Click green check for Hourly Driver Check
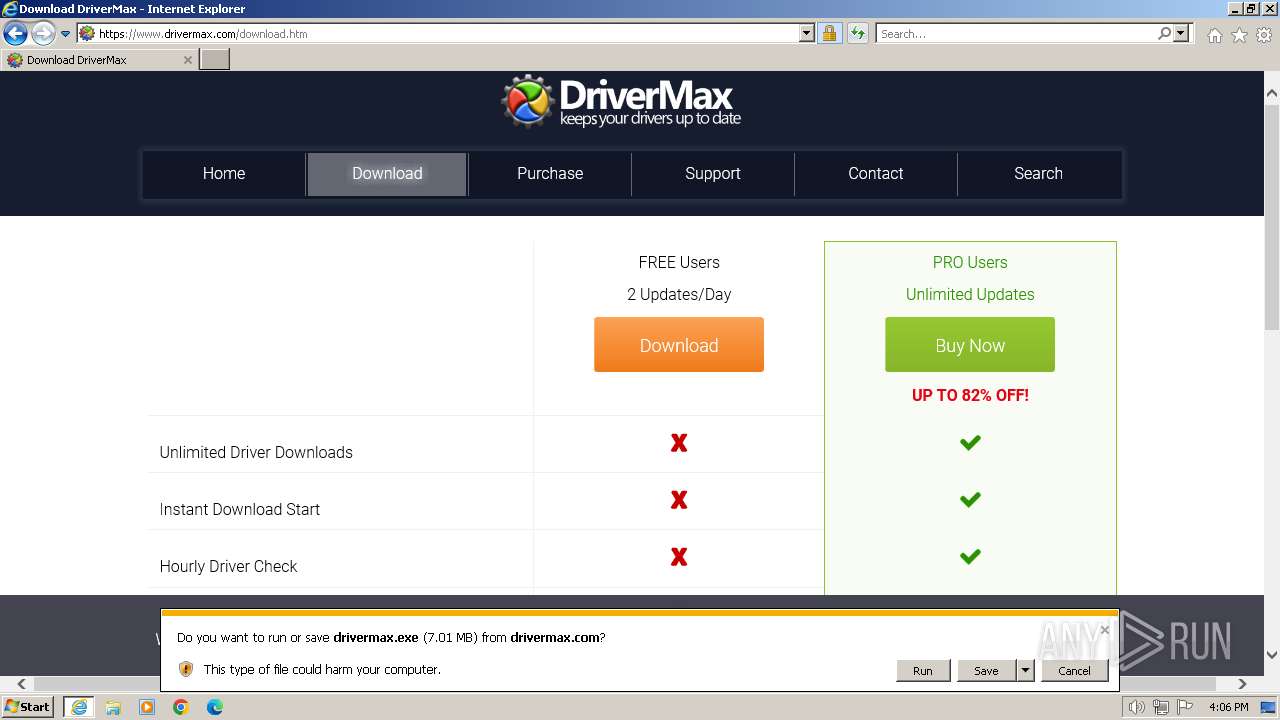Image resolution: width=1280 pixels, height=720 pixels. [x=970, y=556]
